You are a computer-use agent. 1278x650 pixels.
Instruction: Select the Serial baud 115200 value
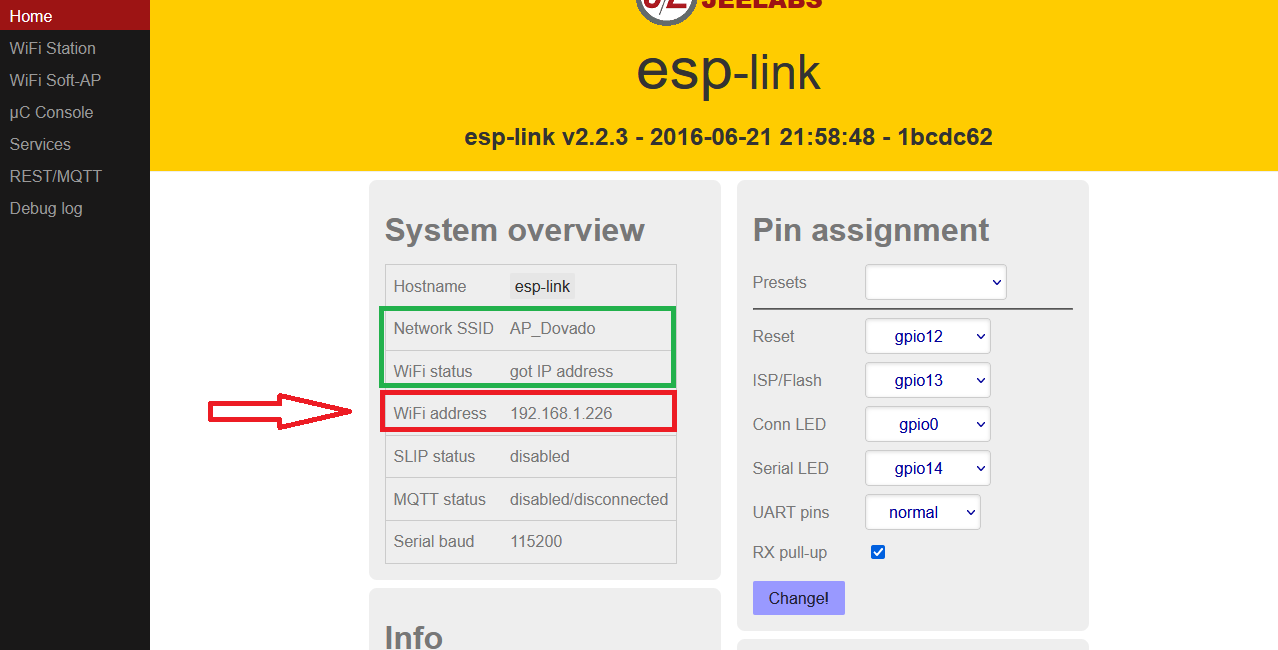click(536, 541)
